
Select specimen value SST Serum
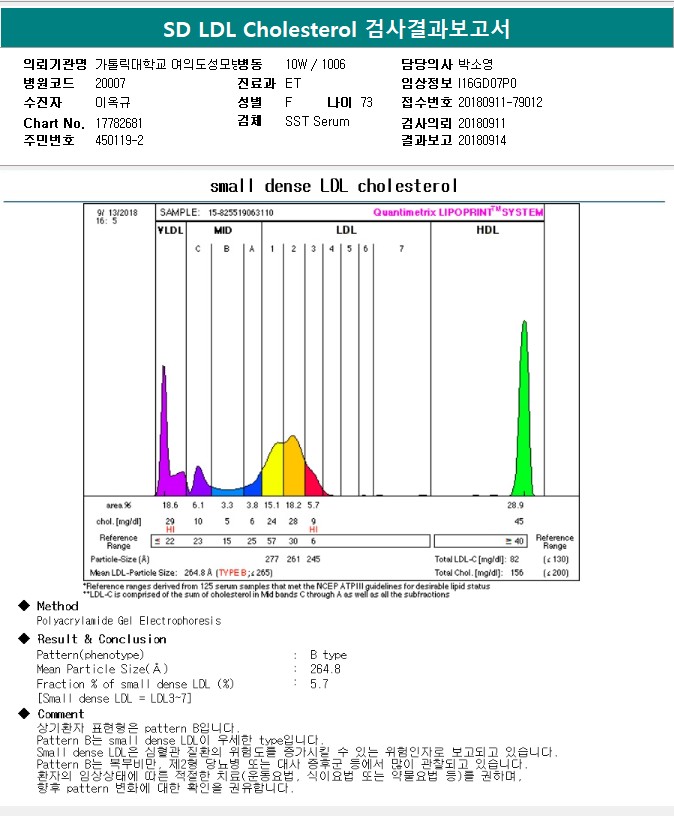click(x=317, y=121)
